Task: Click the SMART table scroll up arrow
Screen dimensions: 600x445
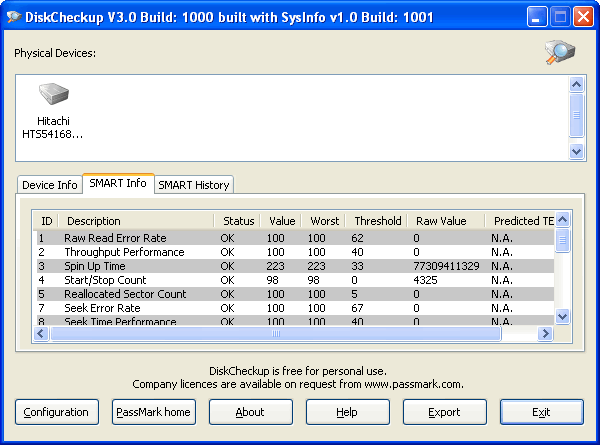Action: [x=562, y=220]
